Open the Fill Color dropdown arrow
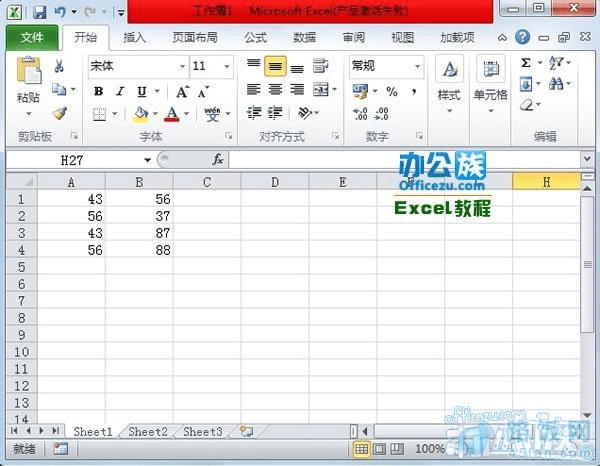This screenshot has width=600, height=466. point(155,114)
